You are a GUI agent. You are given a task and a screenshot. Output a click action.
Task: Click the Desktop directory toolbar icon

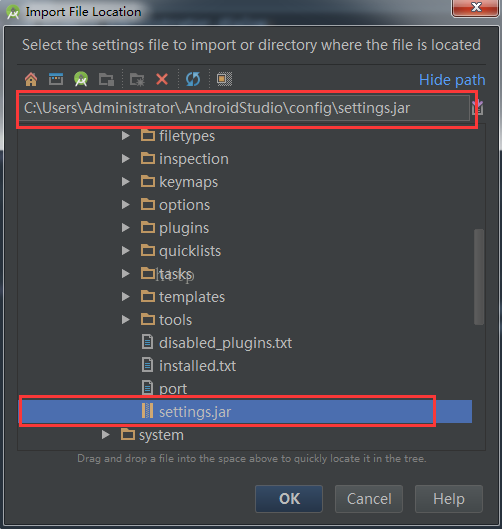[x=56, y=79]
